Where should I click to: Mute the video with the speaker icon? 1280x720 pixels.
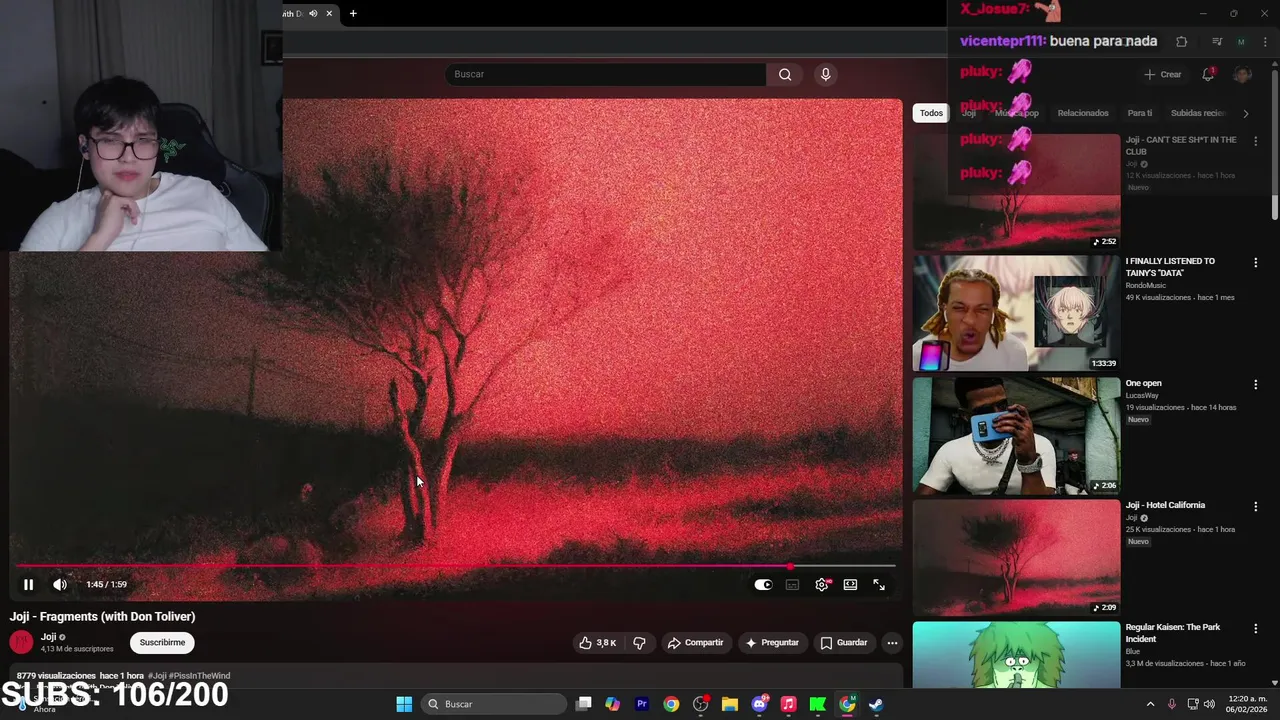point(60,585)
